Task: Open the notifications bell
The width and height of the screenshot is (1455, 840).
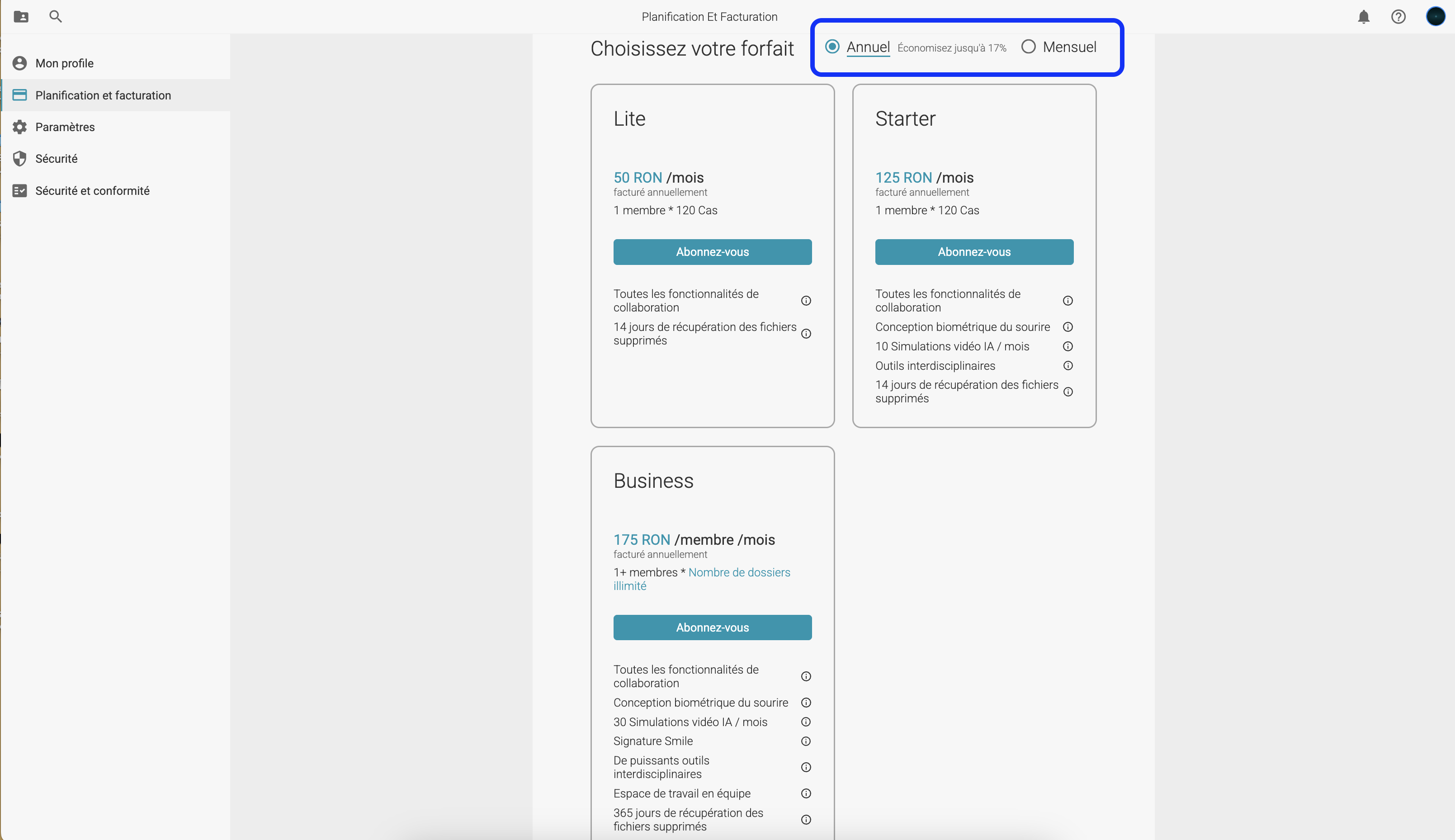Action: (x=1363, y=17)
